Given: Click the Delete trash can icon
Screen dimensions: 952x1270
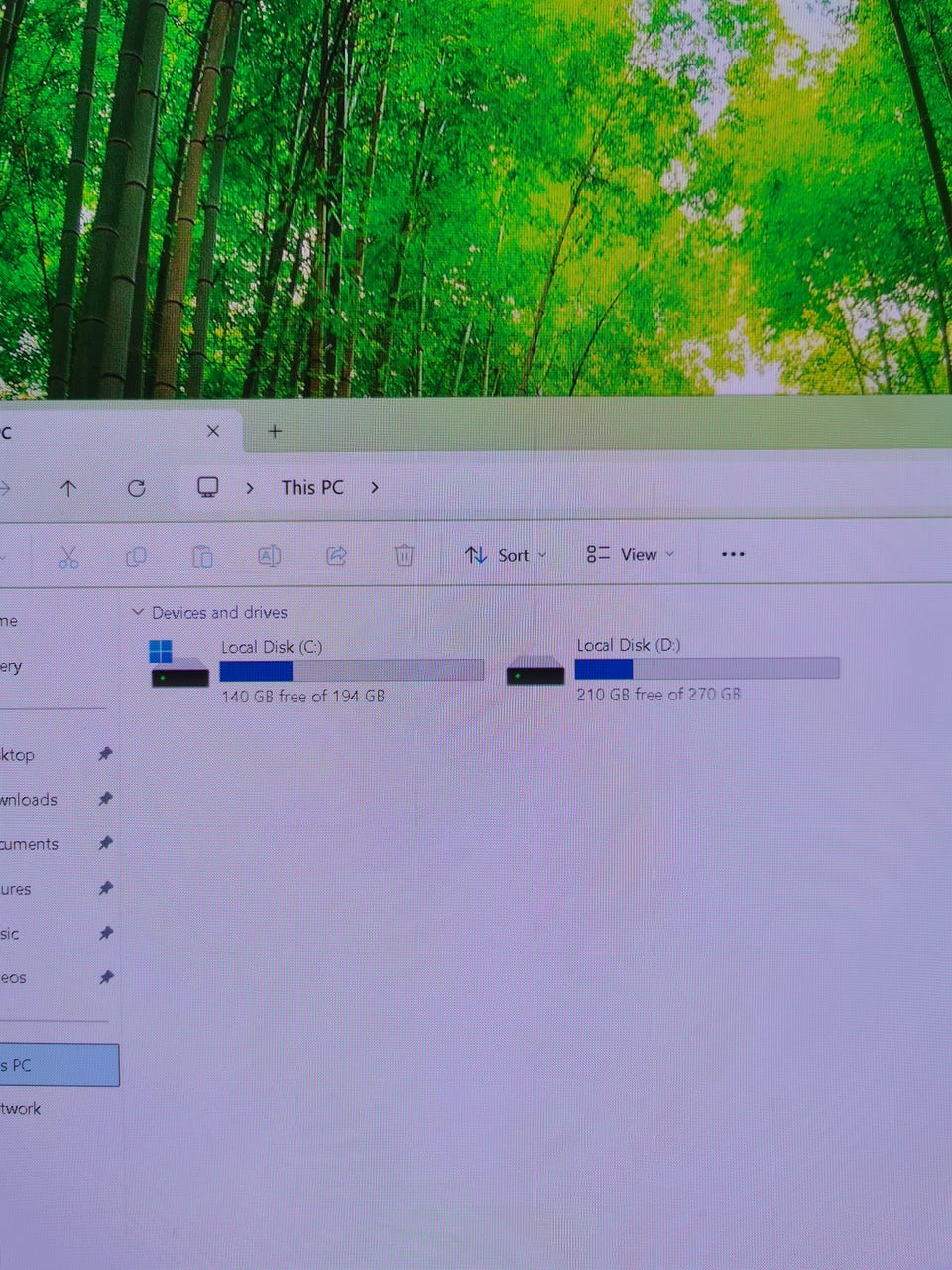Looking at the screenshot, I should tap(404, 555).
